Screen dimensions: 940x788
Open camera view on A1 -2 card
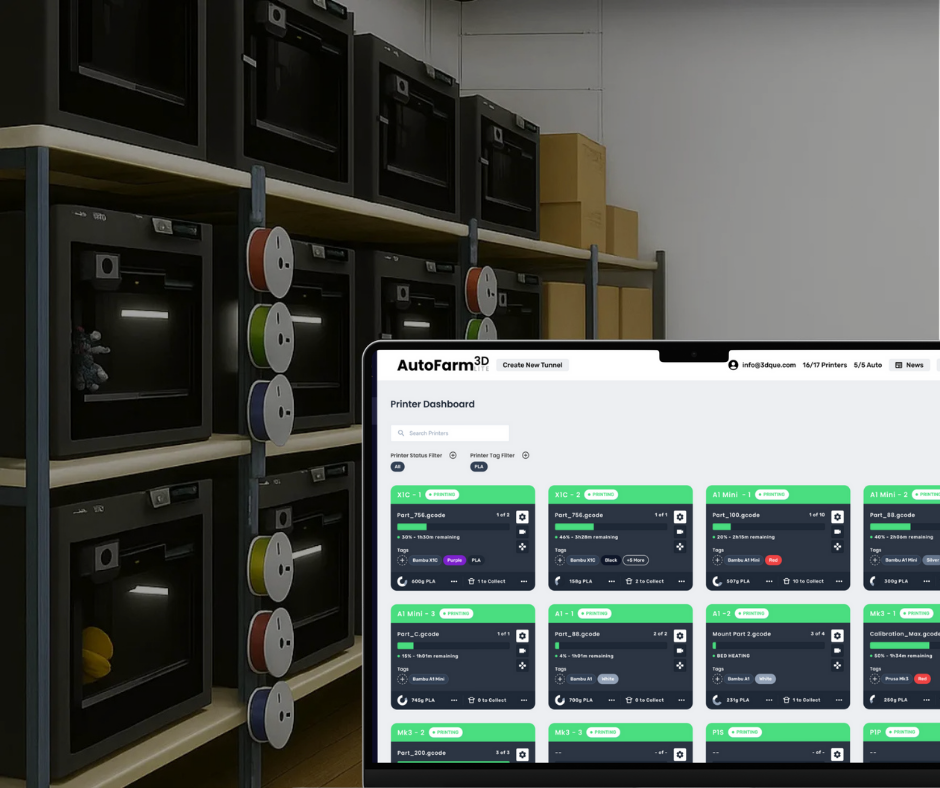point(837,651)
